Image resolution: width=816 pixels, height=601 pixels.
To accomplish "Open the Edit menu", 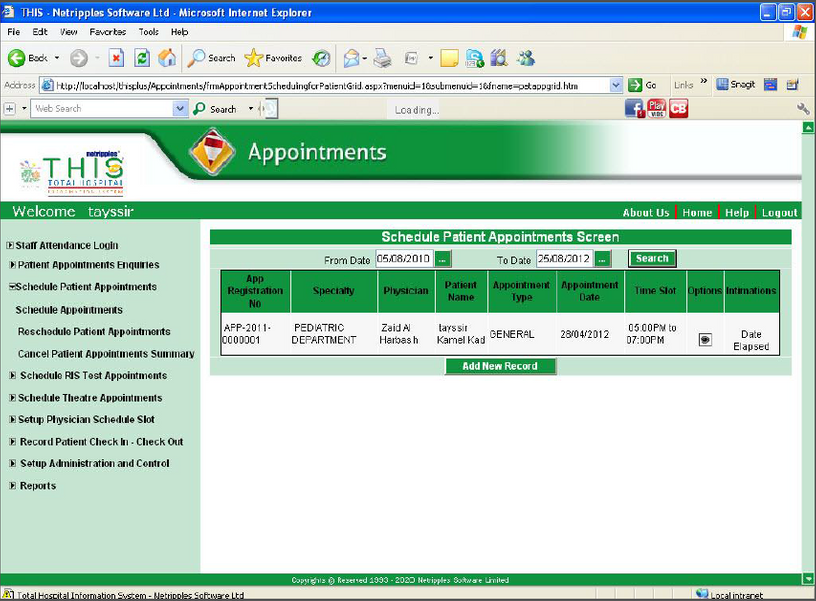I will [x=40, y=32].
